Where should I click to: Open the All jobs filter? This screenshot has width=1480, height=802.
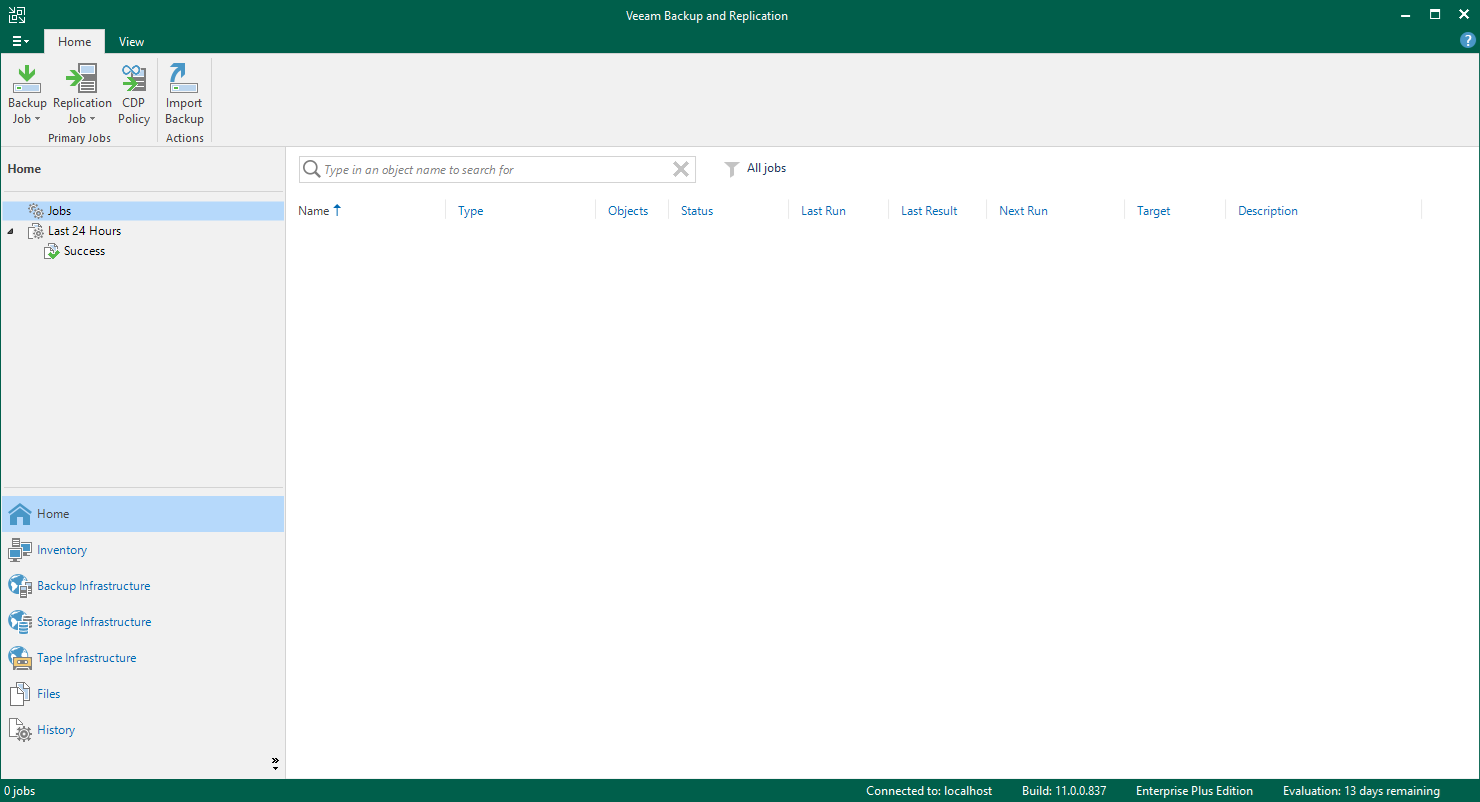coord(755,168)
